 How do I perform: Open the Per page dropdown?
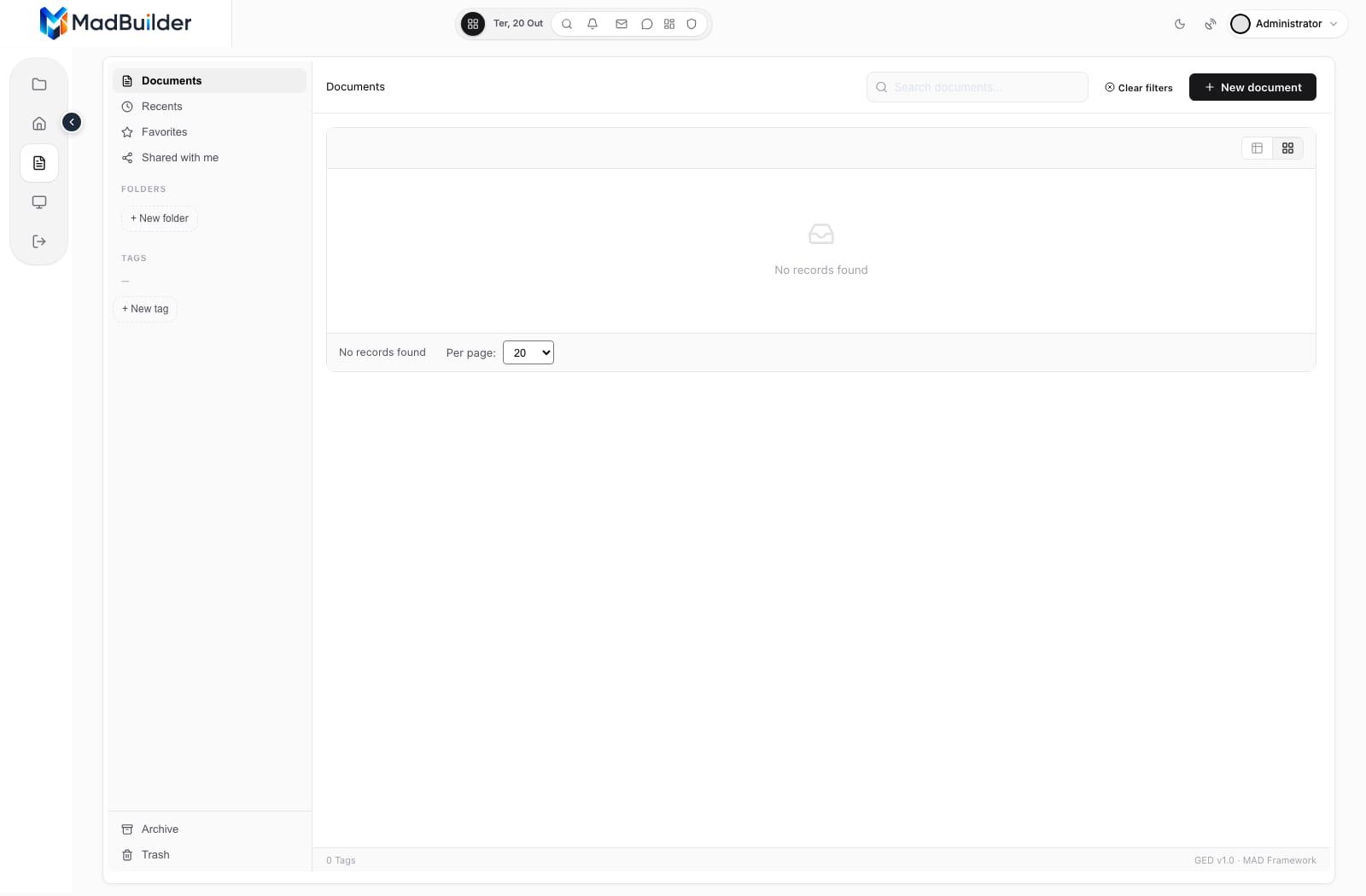point(528,352)
